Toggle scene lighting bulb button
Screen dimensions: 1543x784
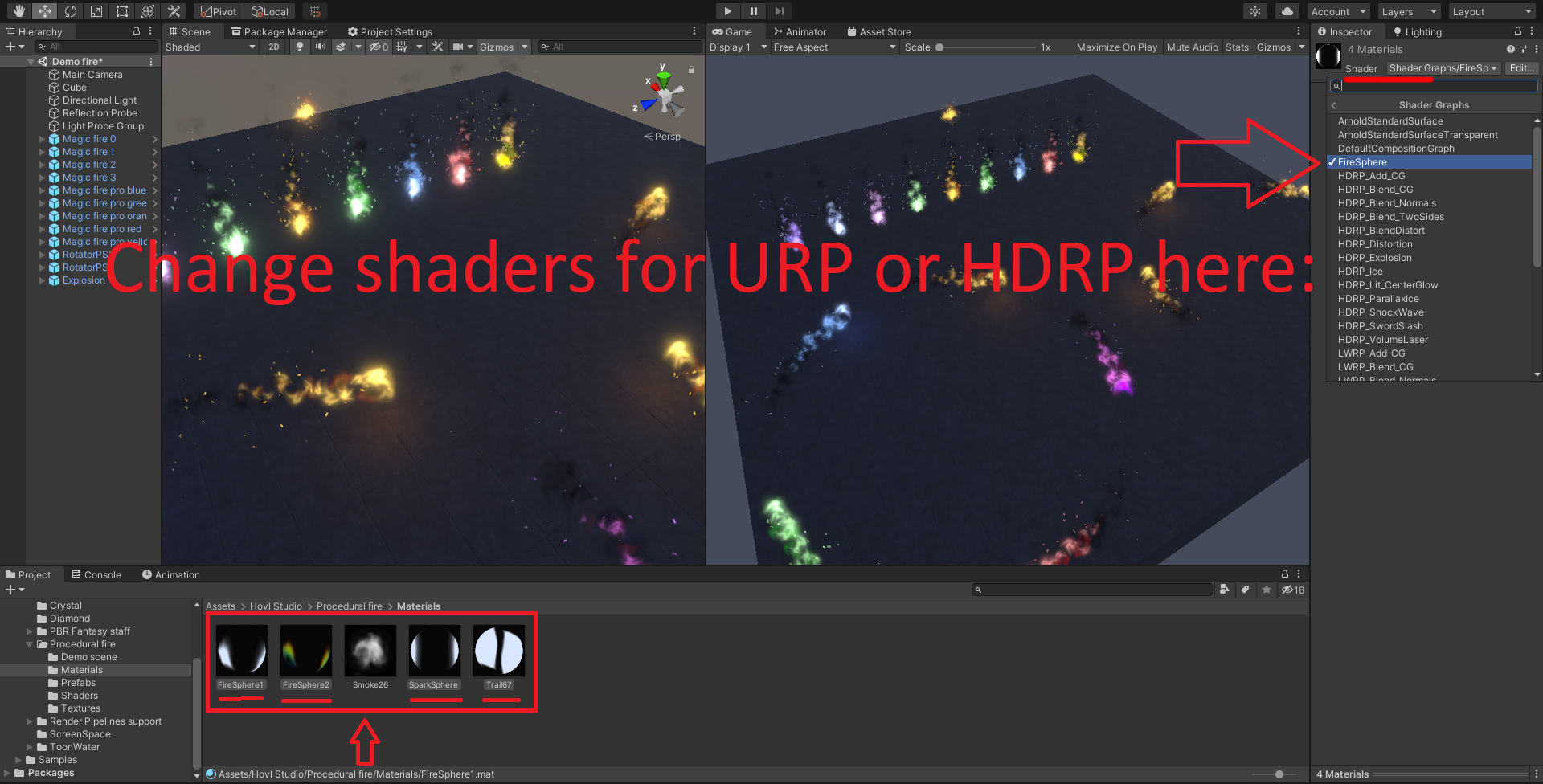pos(300,47)
